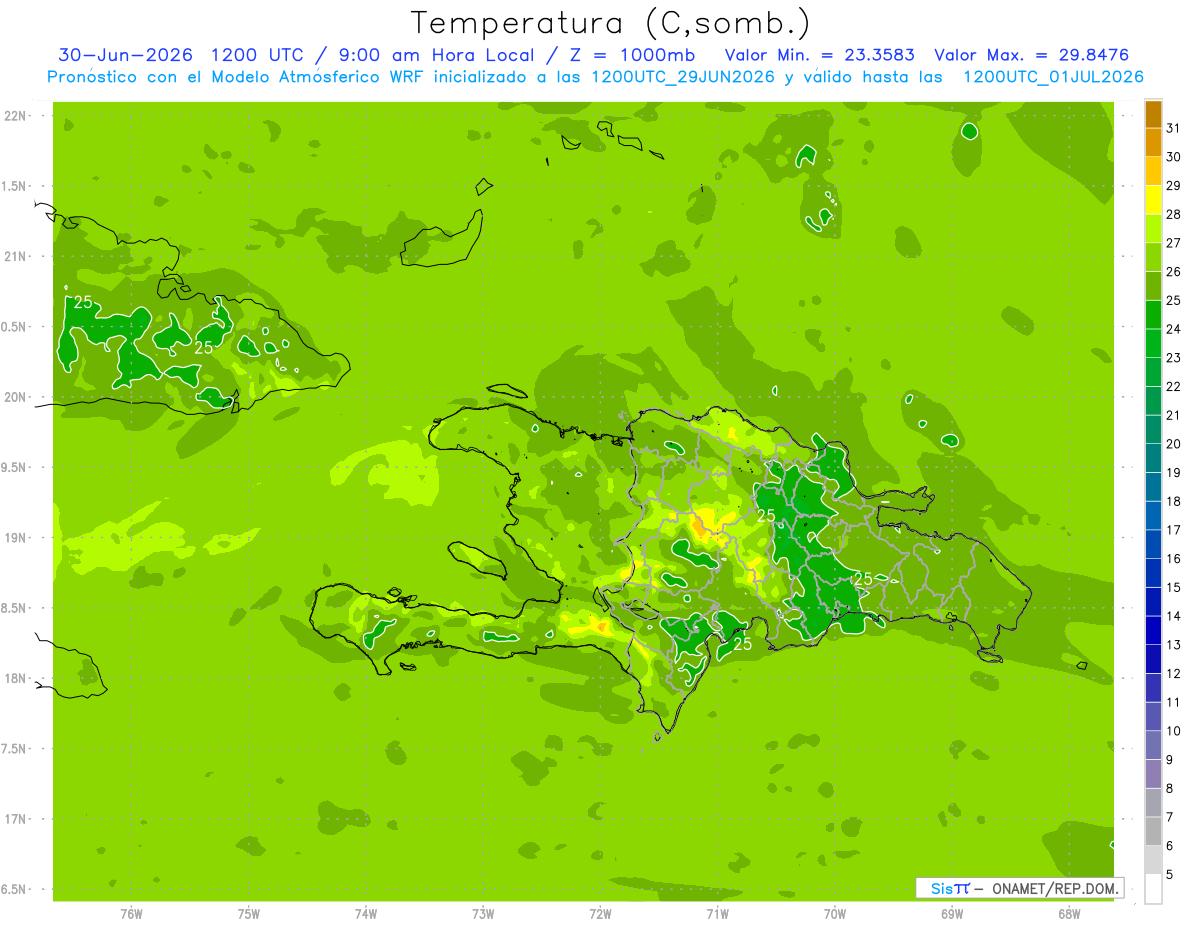
Task: Click the "18N" latitude label
Action: 15,678
